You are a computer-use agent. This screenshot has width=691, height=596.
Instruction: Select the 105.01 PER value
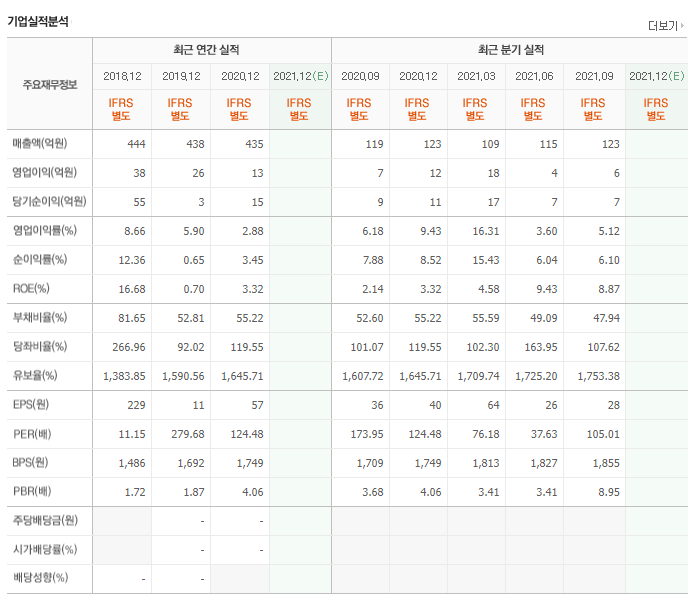(603, 434)
